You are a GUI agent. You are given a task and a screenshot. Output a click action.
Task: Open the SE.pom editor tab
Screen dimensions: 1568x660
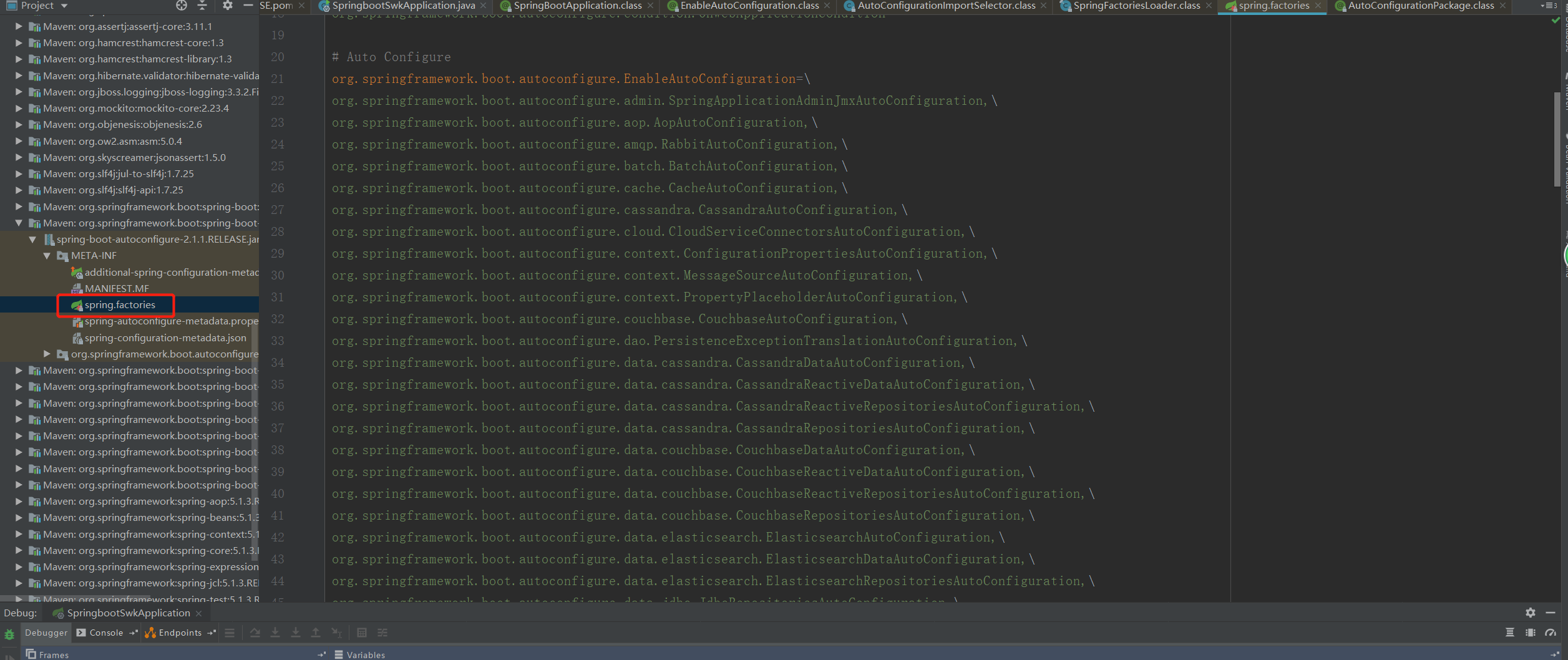point(275,6)
